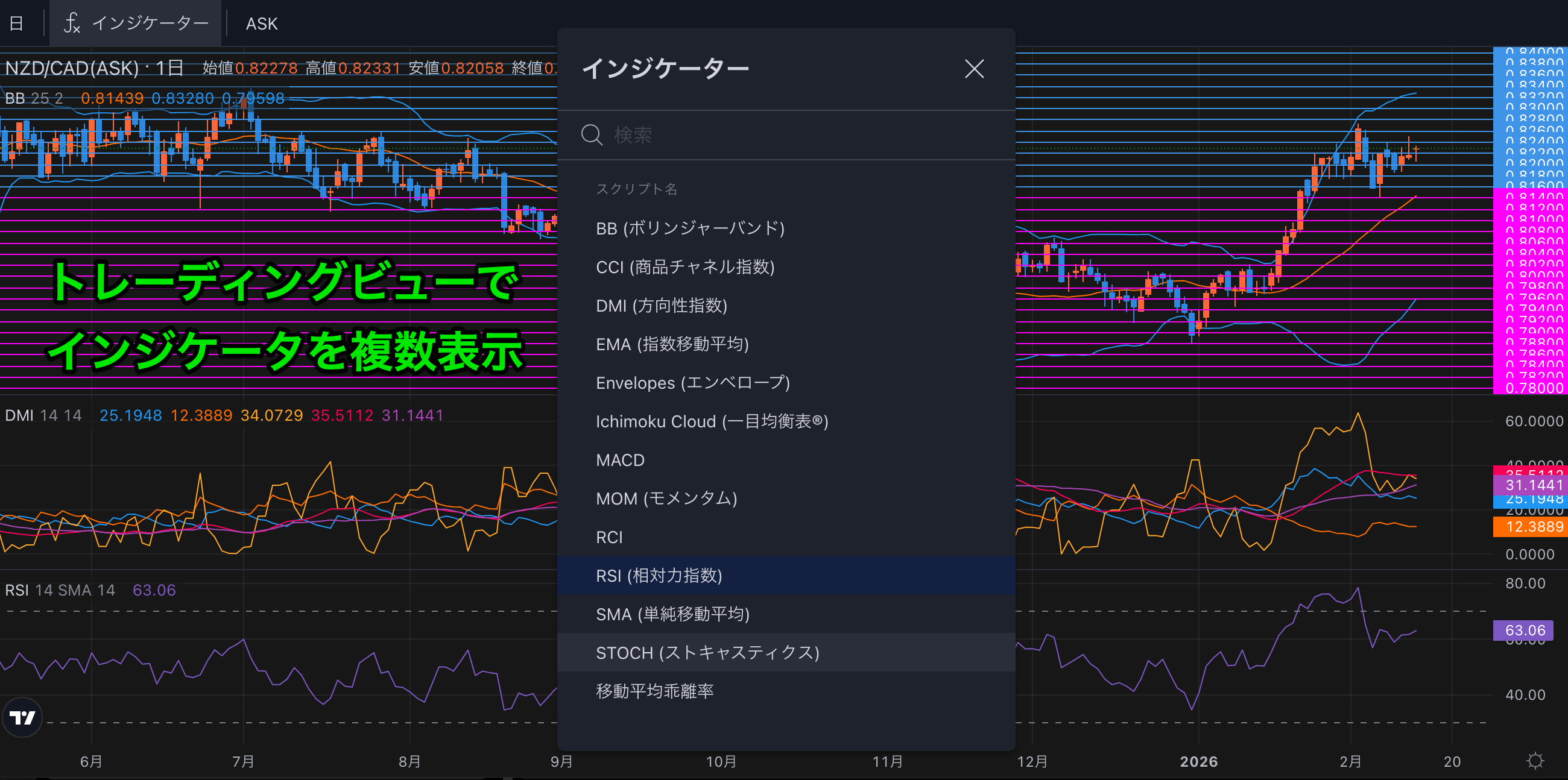The image size is (1568, 780).
Task: Click the DMI 14 14 indicator label
Action: [43, 415]
